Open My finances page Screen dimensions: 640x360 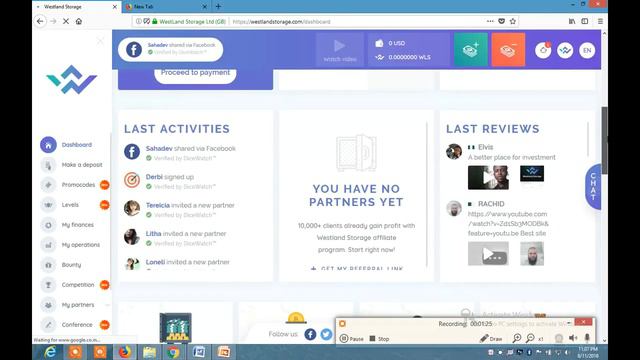click(x=67, y=225)
